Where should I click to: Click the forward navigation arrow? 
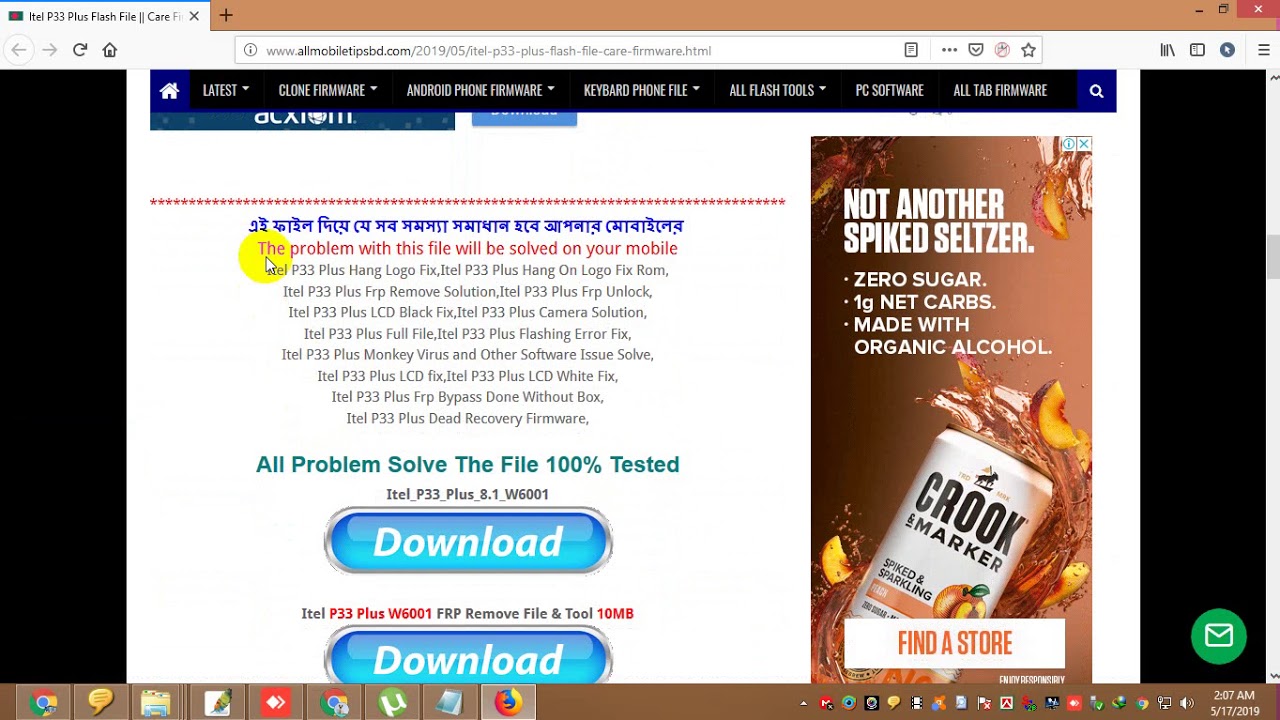tap(49, 50)
